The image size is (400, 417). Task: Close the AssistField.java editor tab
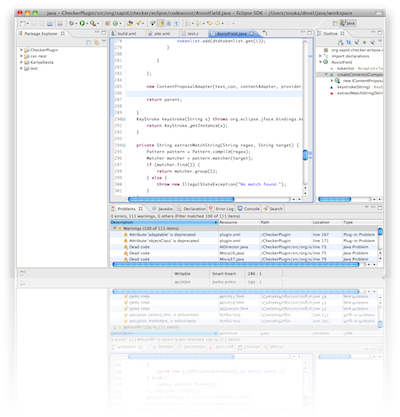coord(252,34)
